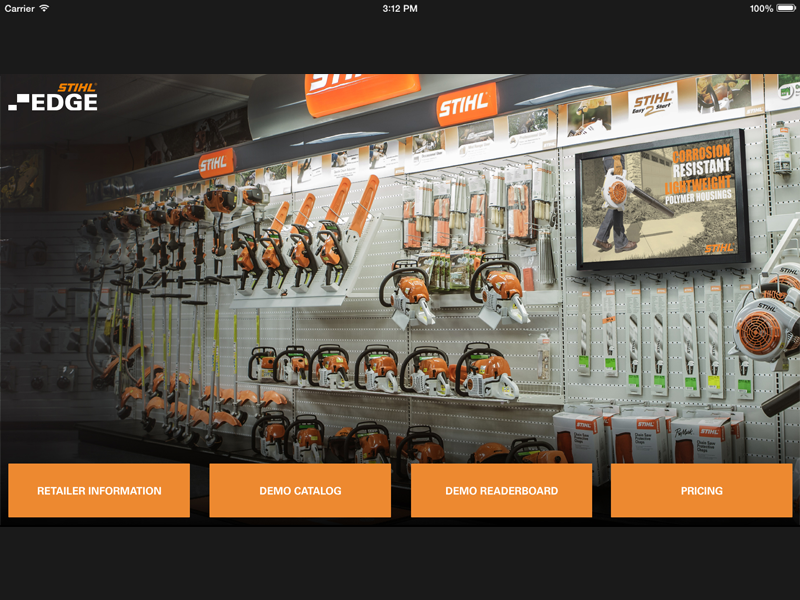
Task: Tap the 3:12 PM clock
Action: tap(400, 8)
